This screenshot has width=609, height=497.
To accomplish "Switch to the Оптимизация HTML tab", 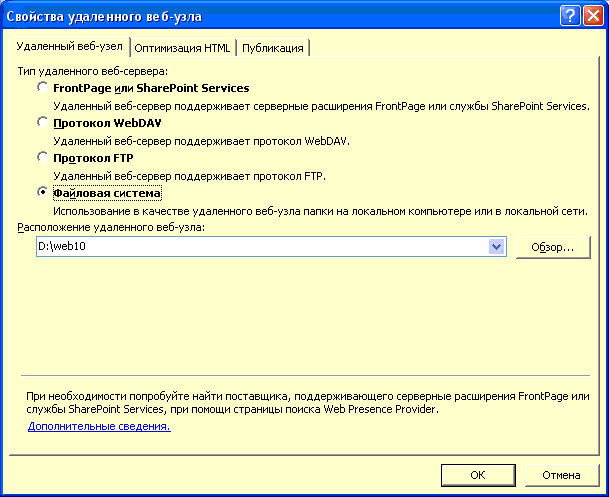I will click(183, 48).
